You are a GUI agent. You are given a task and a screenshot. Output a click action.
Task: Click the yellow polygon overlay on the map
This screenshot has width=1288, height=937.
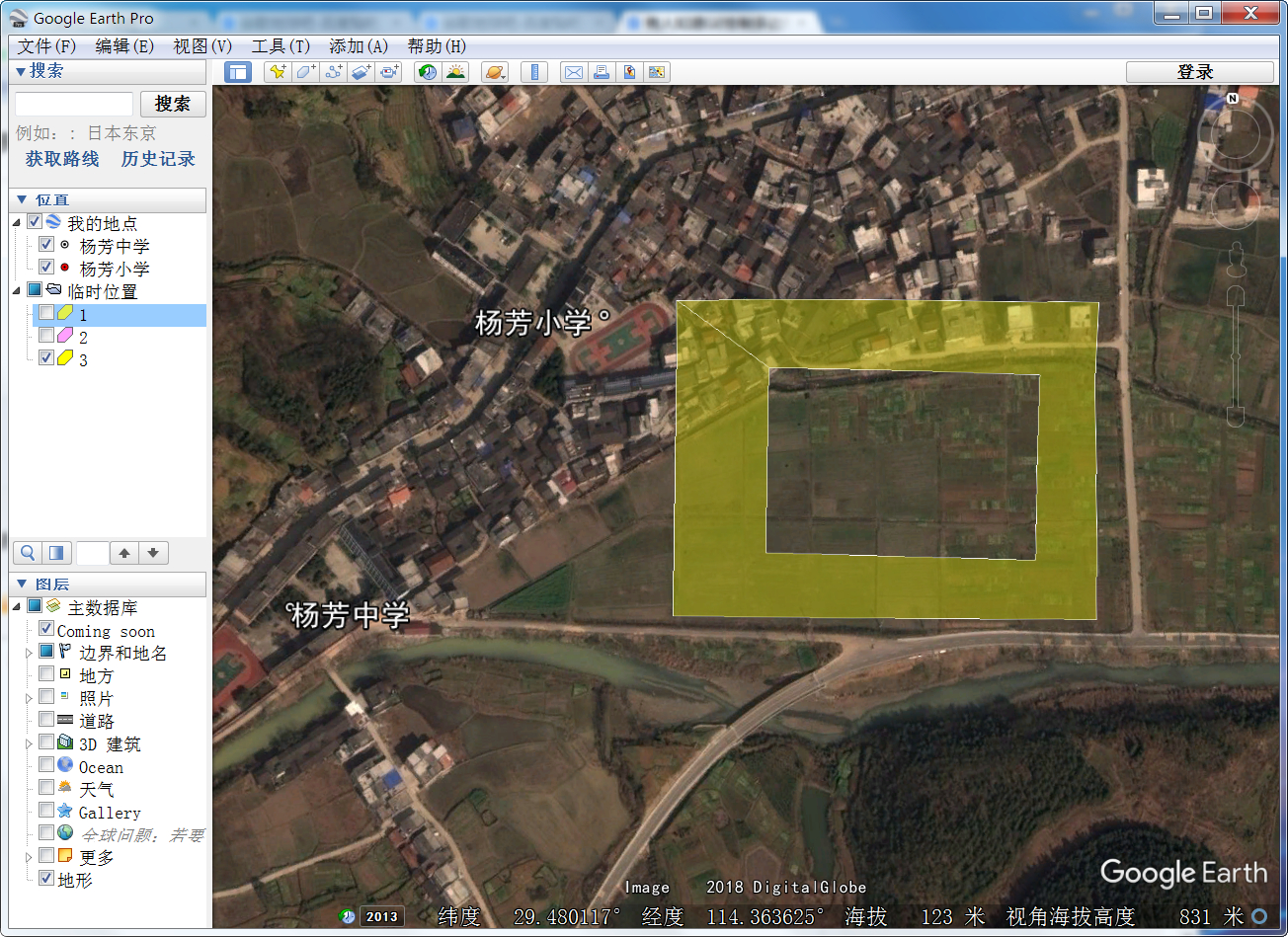(884, 585)
